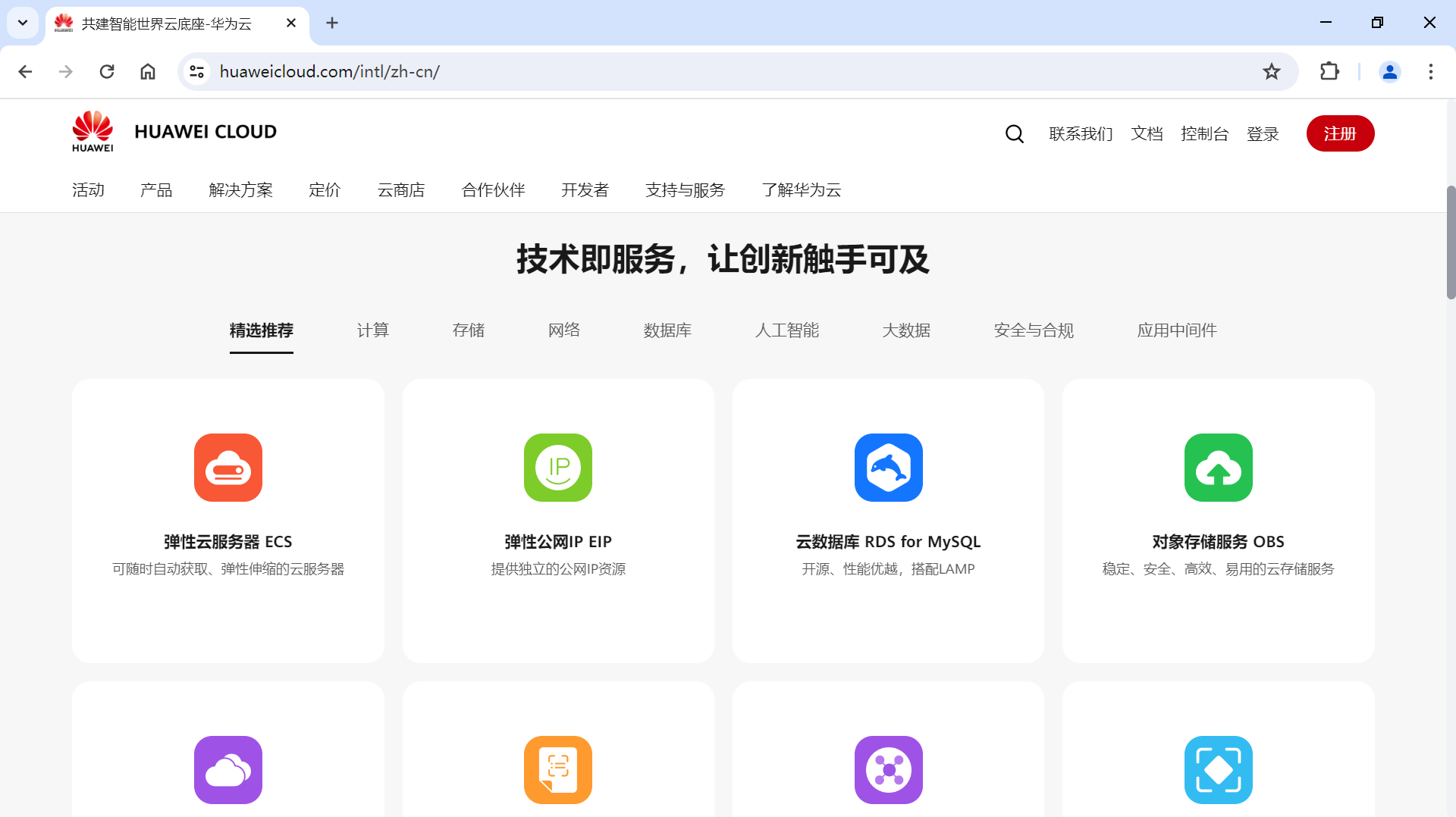
Task: Switch to the 网络 tab
Action: coord(564,330)
